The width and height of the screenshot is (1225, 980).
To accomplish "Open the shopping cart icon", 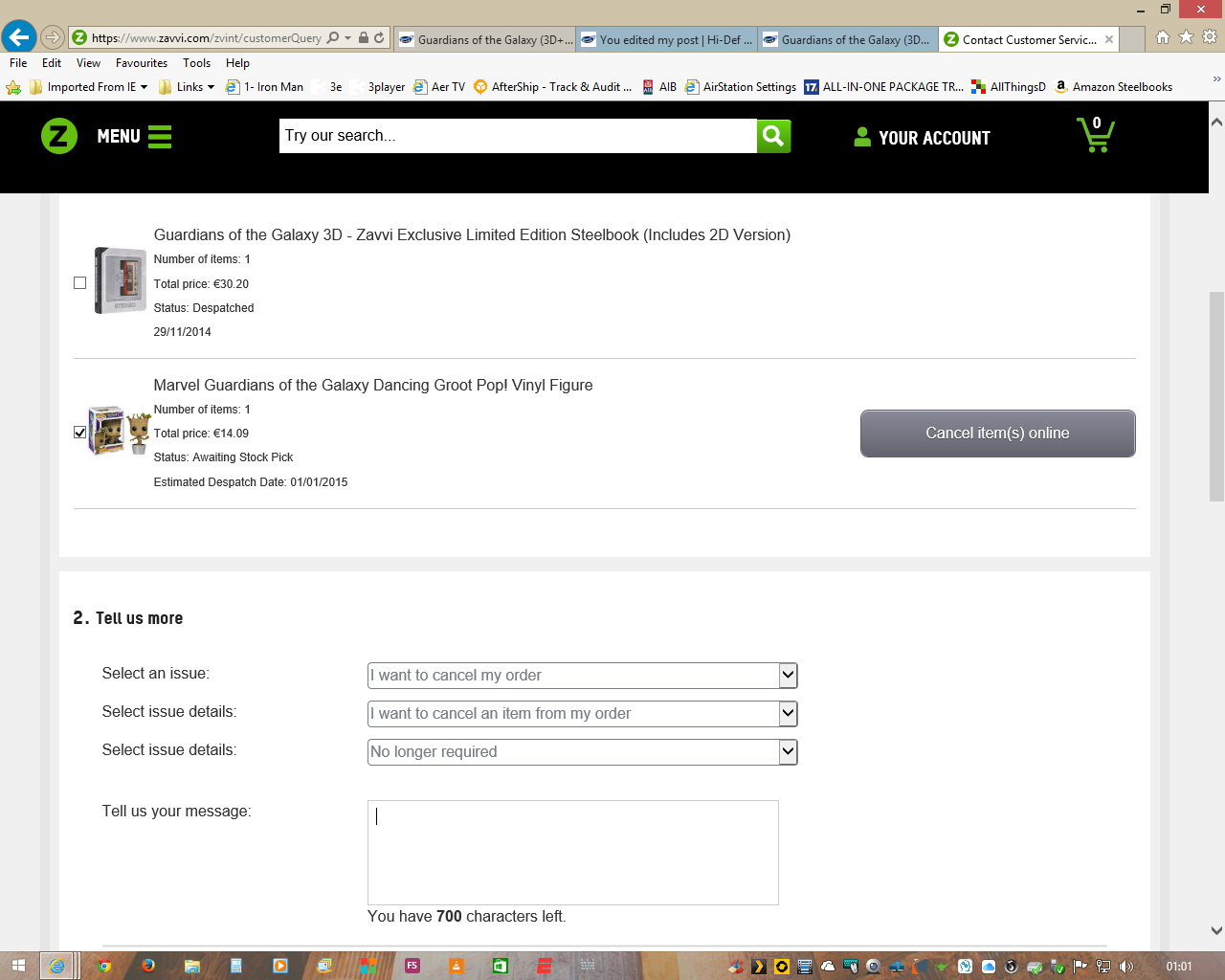I will [1096, 135].
